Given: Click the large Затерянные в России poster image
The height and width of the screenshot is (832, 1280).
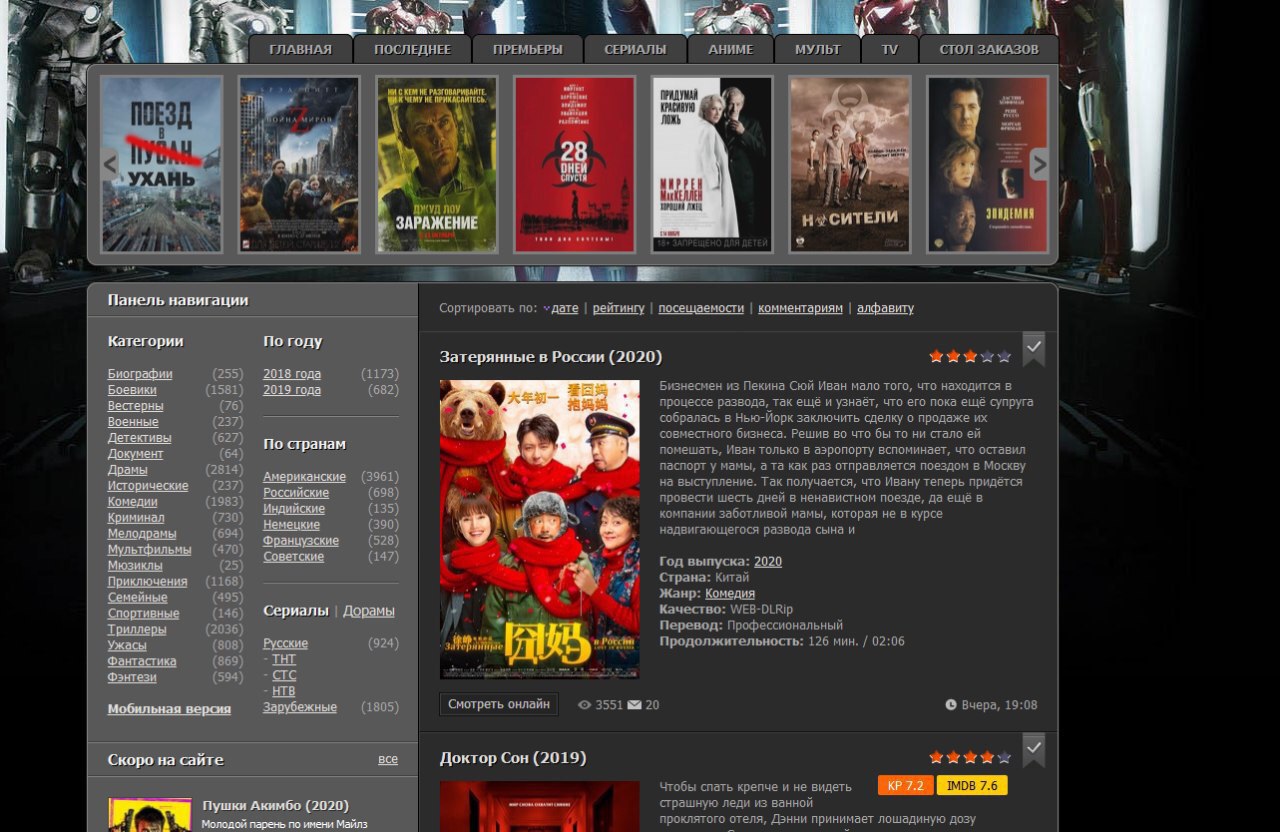Looking at the screenshot, I should point(540,530).
